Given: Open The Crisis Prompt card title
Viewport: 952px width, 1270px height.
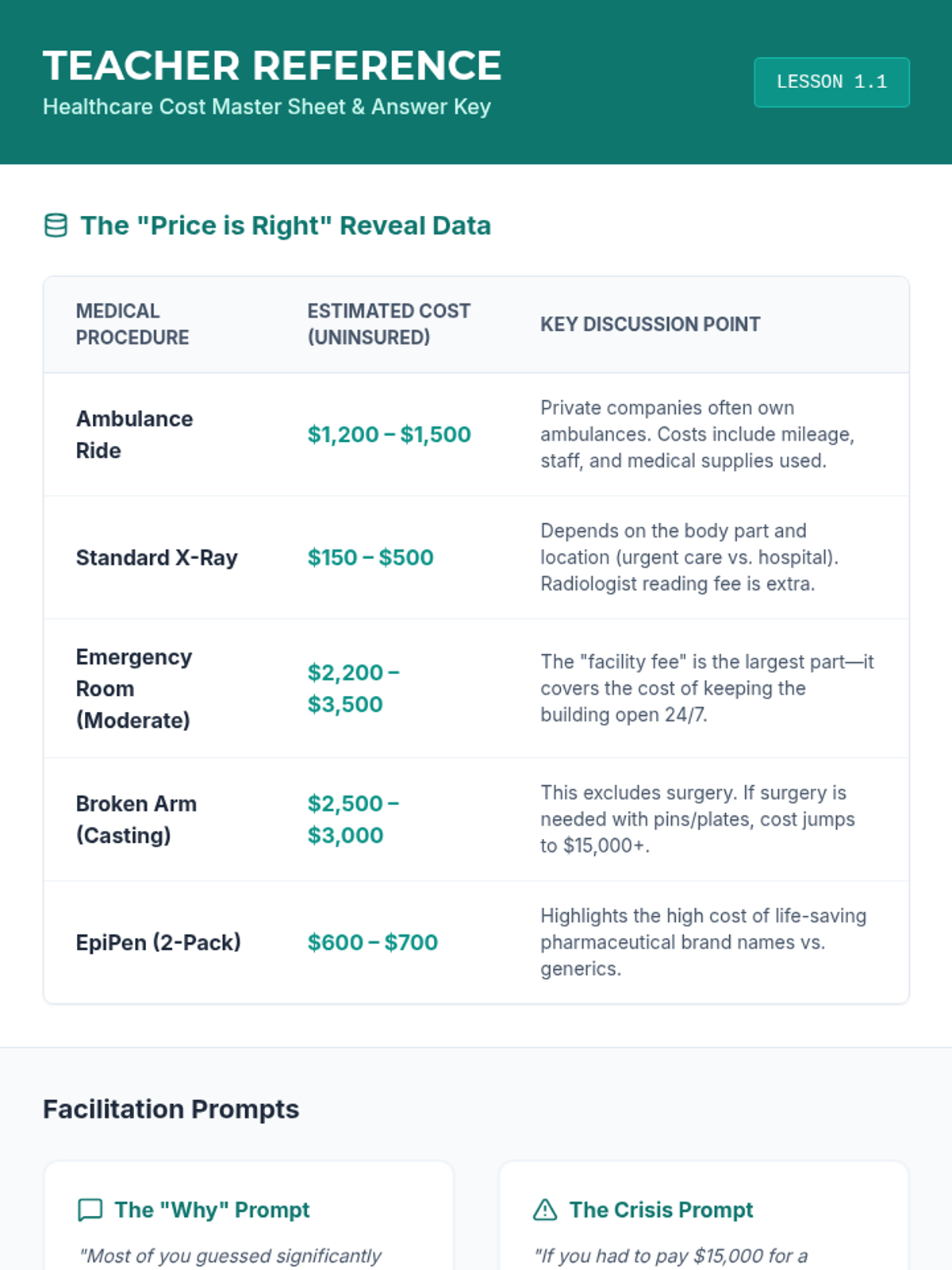Looking at the screenshot, I should (661, 1210).
